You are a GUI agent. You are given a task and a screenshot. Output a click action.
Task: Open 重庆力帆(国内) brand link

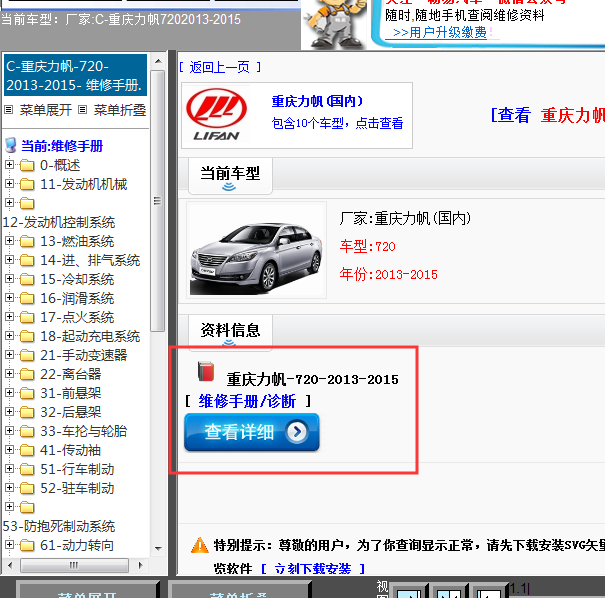[317, 101]
